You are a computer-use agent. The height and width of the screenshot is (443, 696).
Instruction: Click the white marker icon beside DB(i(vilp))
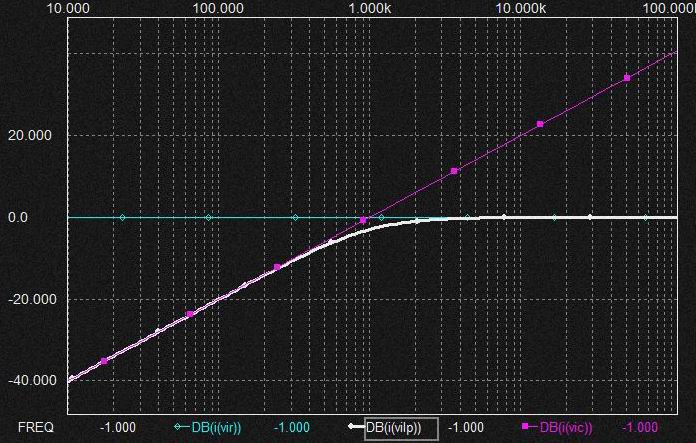(x=355, y=427)
